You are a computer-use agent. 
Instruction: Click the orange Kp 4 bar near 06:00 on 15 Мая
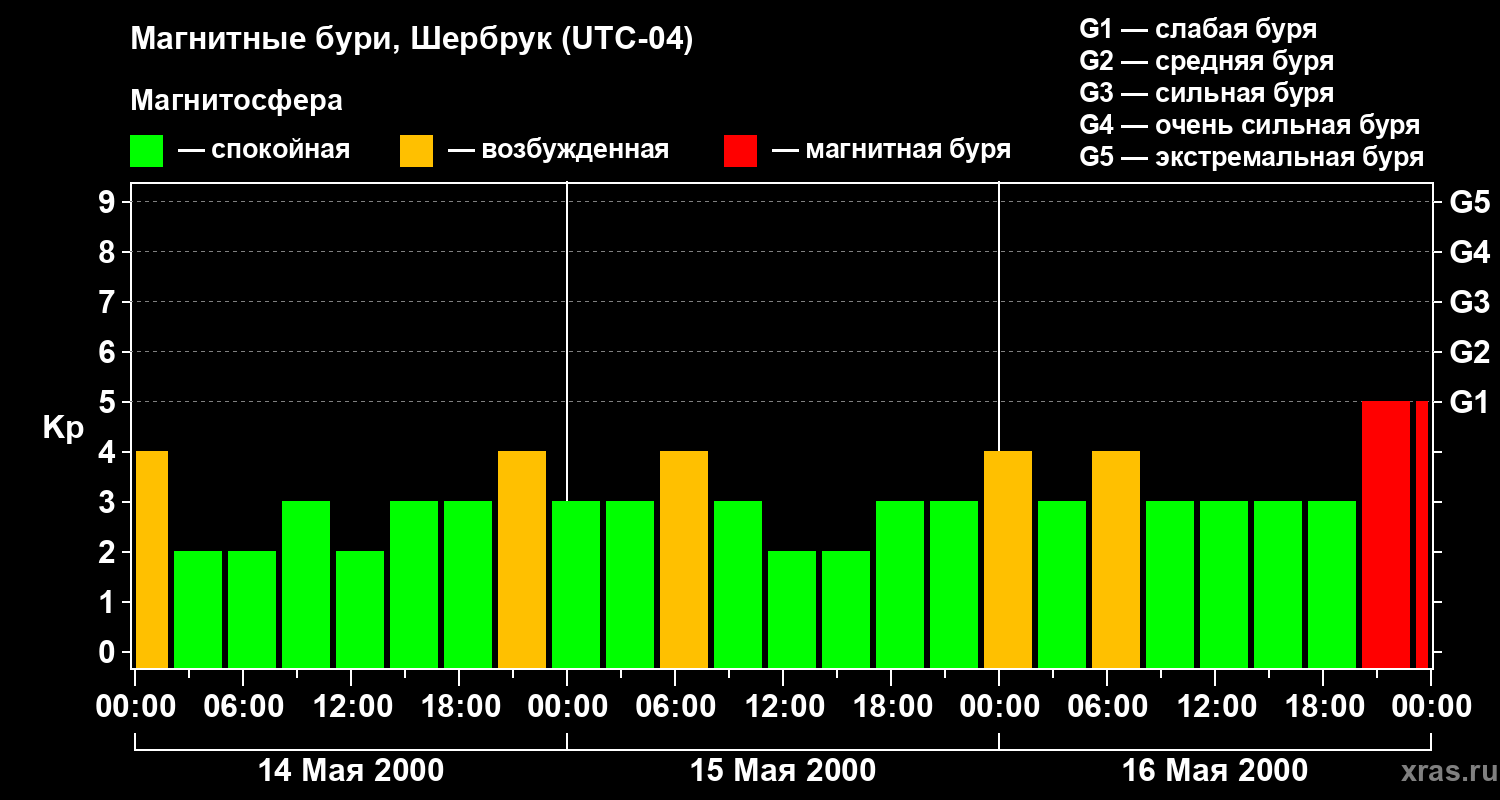point(684,560)
